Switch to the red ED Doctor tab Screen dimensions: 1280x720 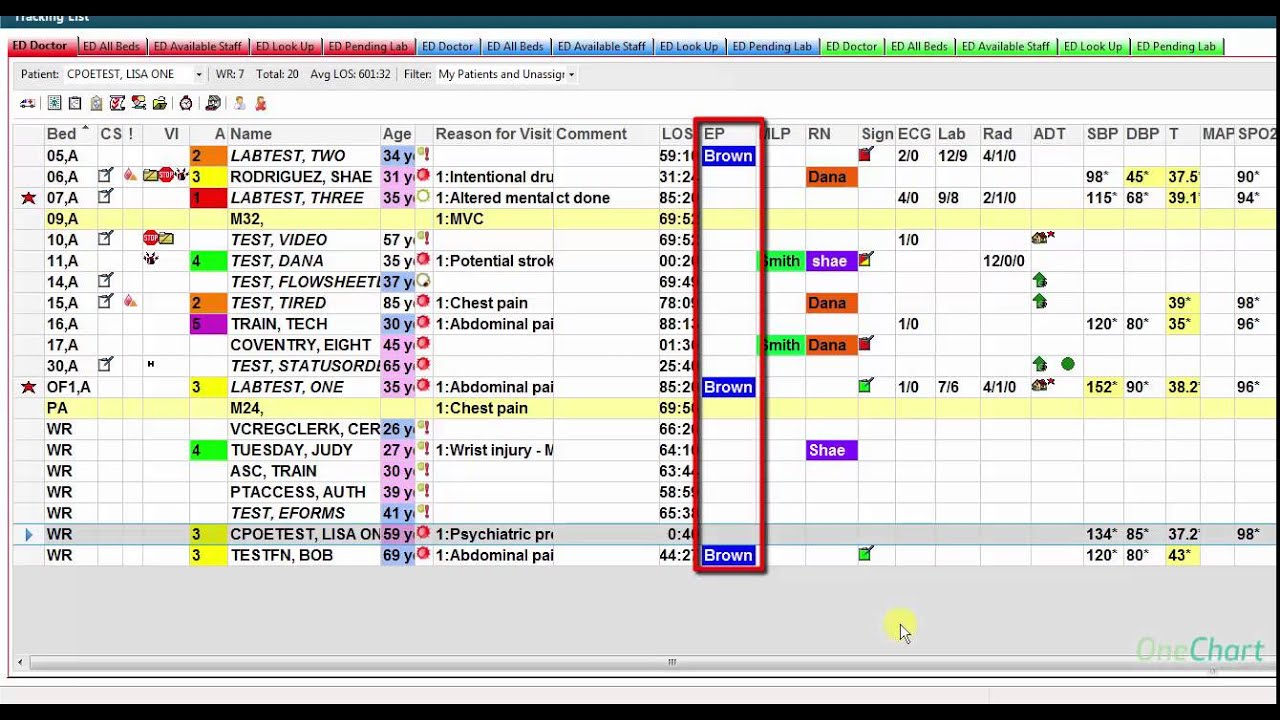click(40, 46)
